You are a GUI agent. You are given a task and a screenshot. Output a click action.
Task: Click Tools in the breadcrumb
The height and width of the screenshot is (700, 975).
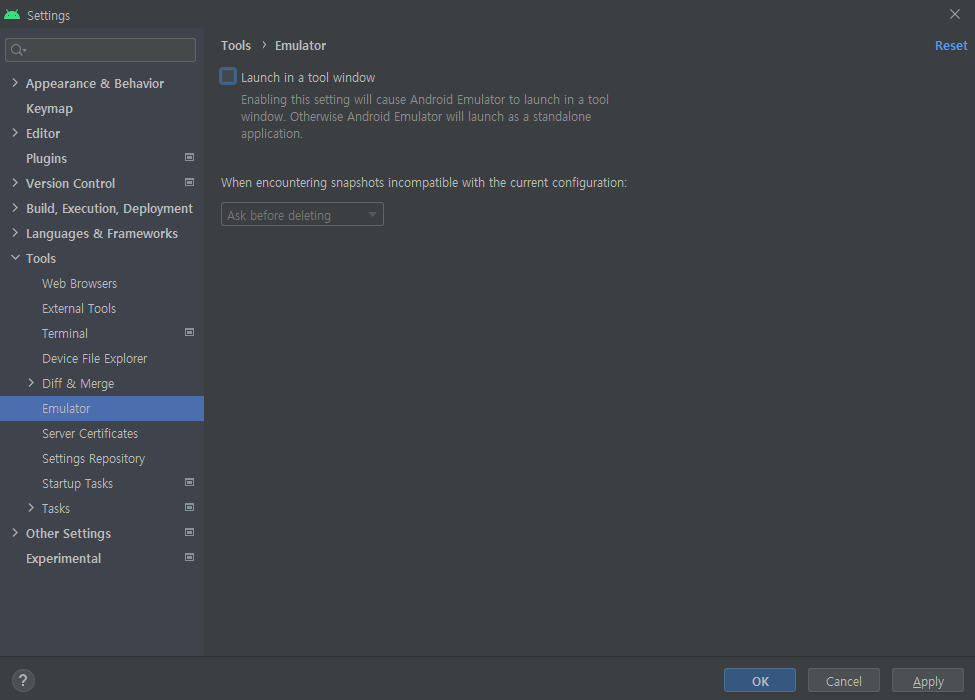point(236,45)
